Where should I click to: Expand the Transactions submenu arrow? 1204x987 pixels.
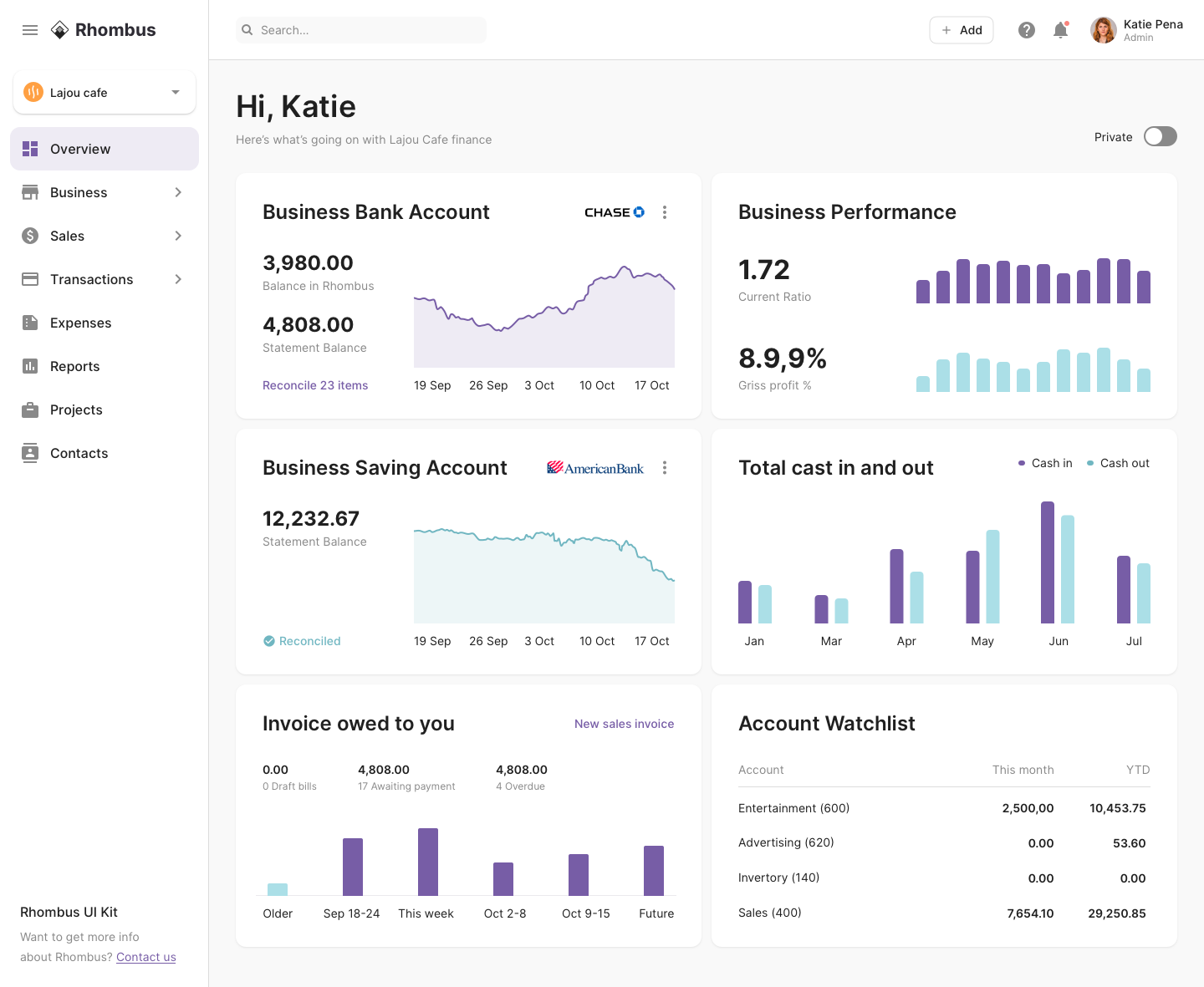coord(178,279)
